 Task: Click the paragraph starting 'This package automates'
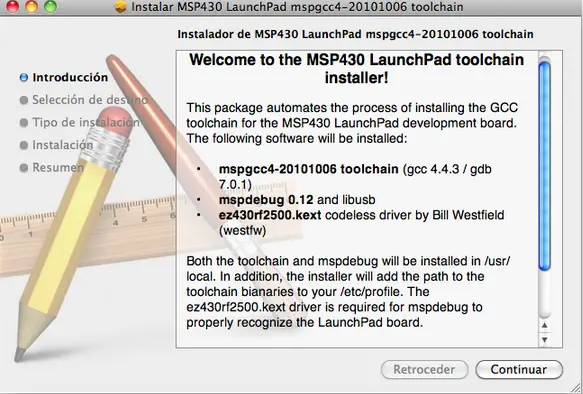click(352, 123)
